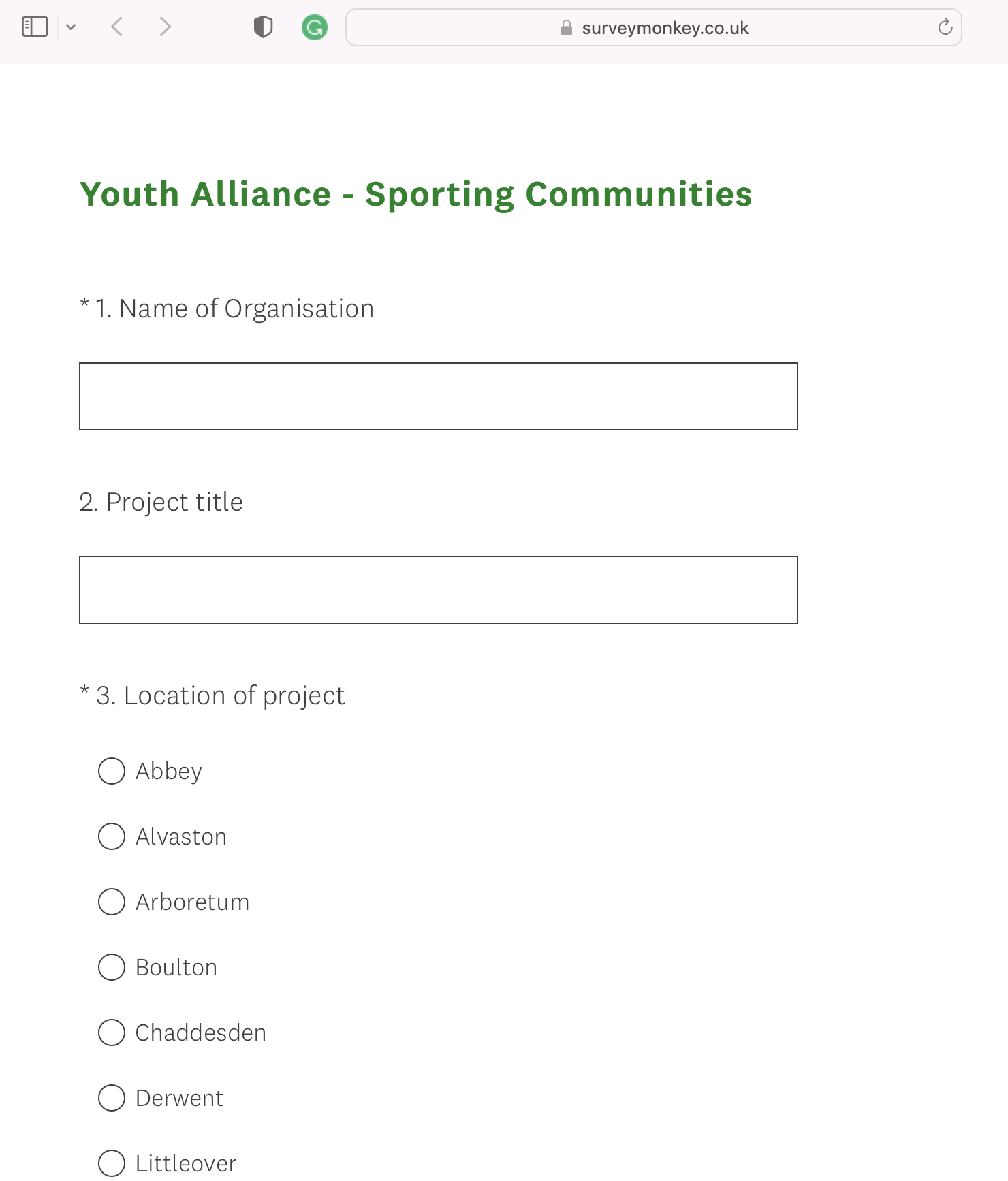
Task: Click the Name of Organisation text box
Action: [x=439, y=396]
